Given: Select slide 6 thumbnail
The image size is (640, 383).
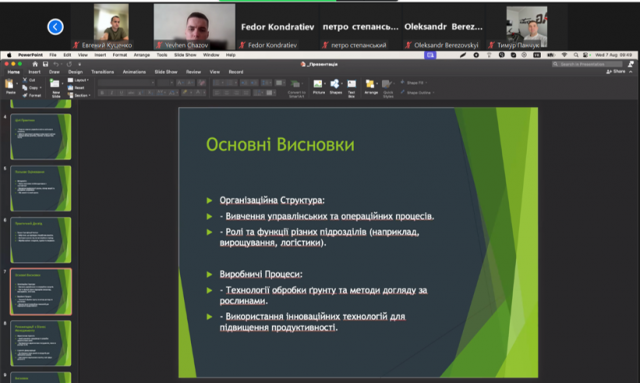Looking at the screenshot, I should [40, 240].
